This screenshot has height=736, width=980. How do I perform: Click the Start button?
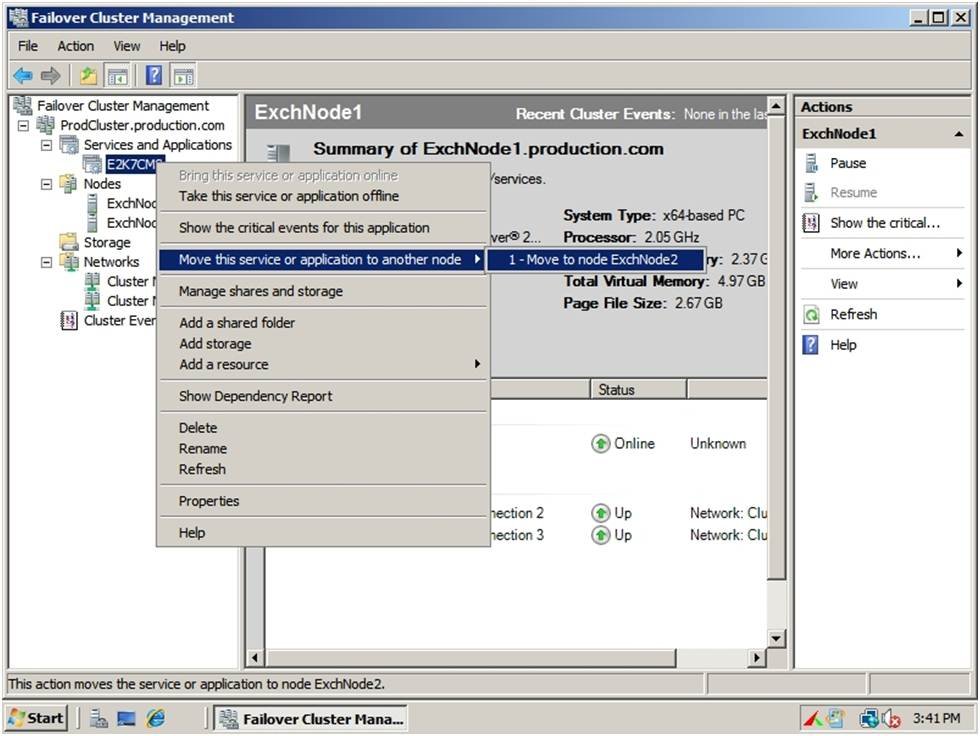pyautogui.click(x=37, y=718)
